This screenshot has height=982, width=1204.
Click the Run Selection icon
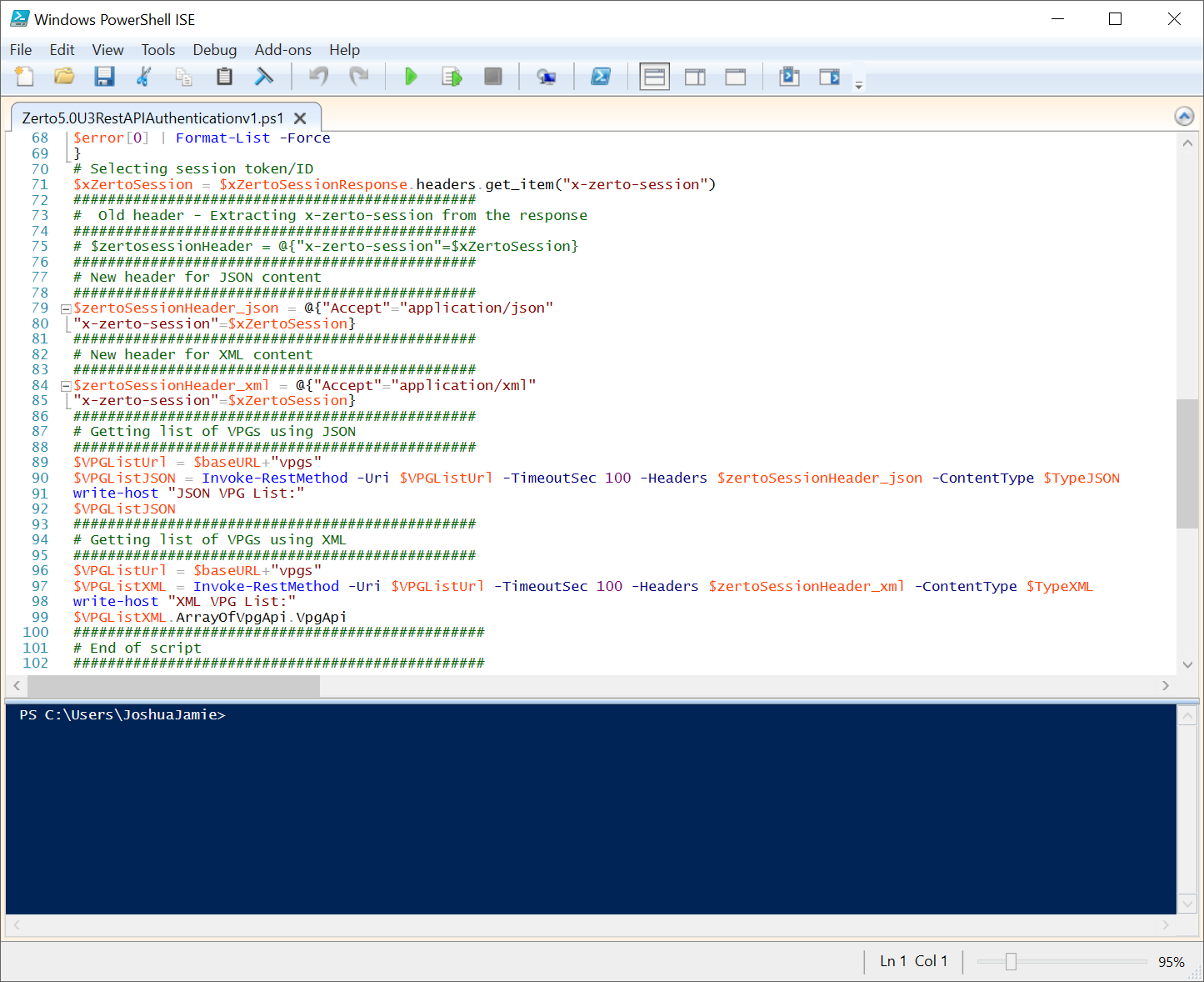(452, 77)
